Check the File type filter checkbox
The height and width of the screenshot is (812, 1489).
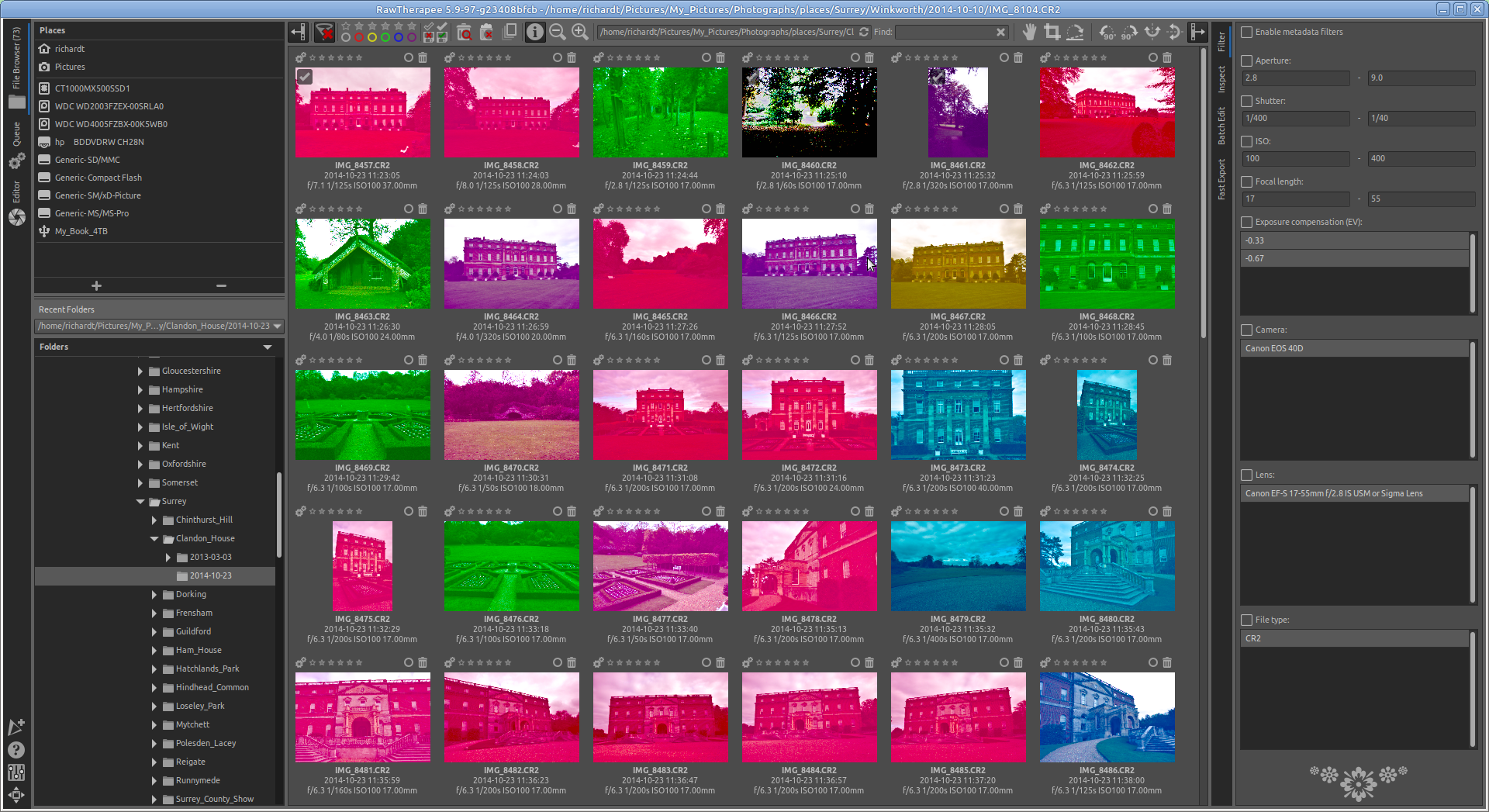coord(1246,620)
